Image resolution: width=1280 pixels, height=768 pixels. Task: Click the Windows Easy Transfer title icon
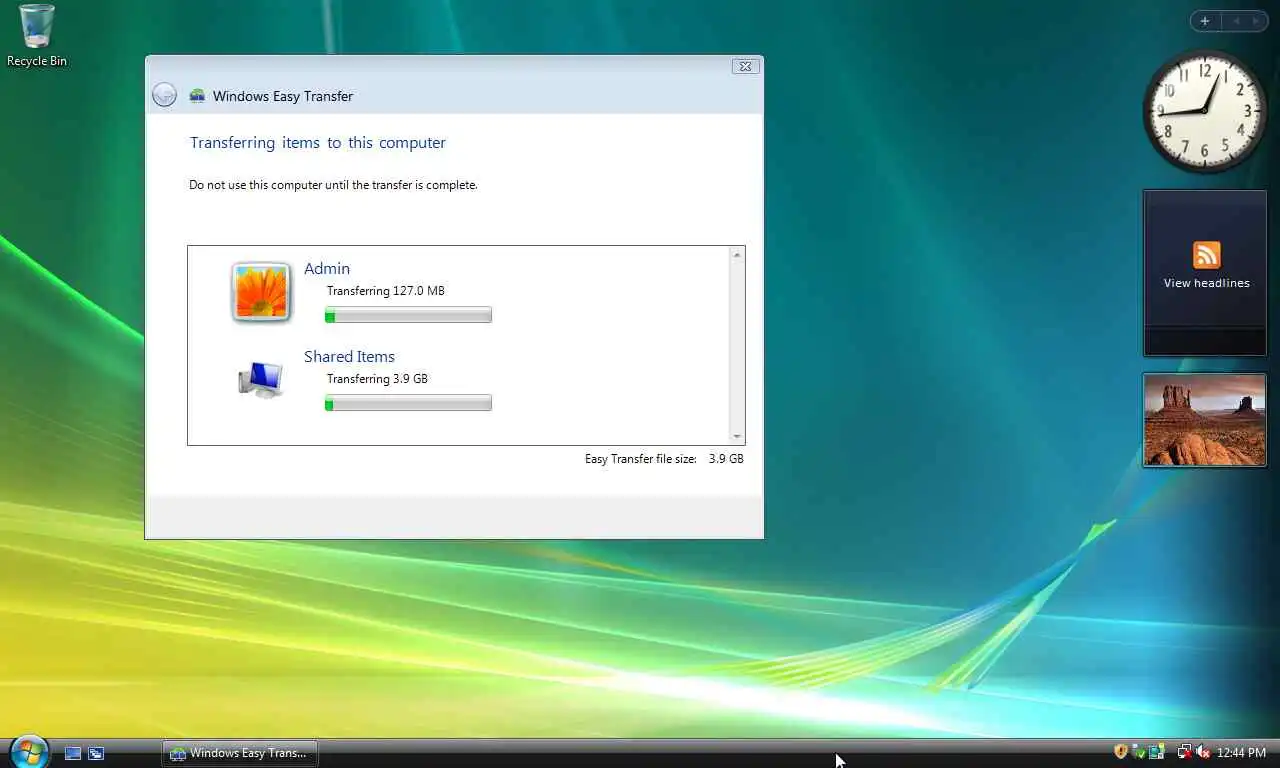point(197,96)
